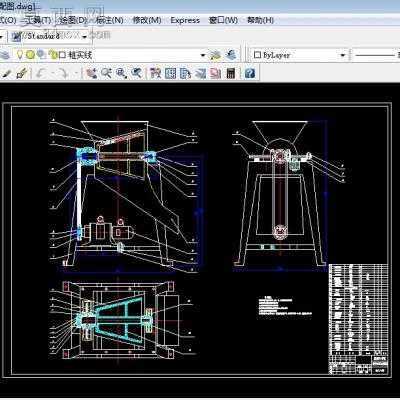This screenshot has height=400, width=400.
Task: Click the parts list title block
Action: point(358,318)
